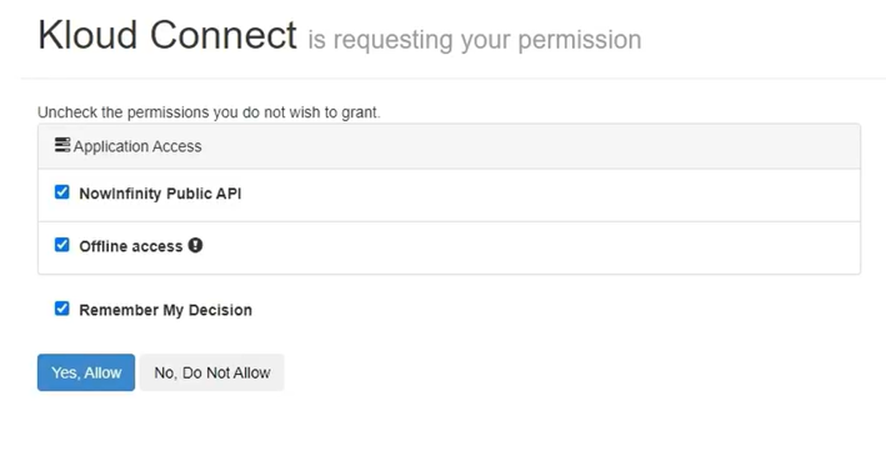
Task: Disable the Remember My Decision checkbox
Action: click(62, 309)
